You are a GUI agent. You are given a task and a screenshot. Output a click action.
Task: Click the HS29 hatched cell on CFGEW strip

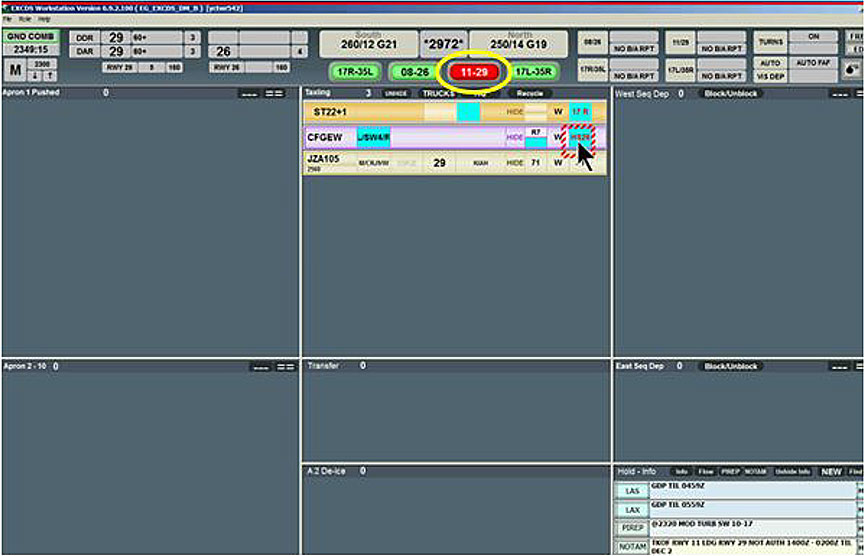580,137
